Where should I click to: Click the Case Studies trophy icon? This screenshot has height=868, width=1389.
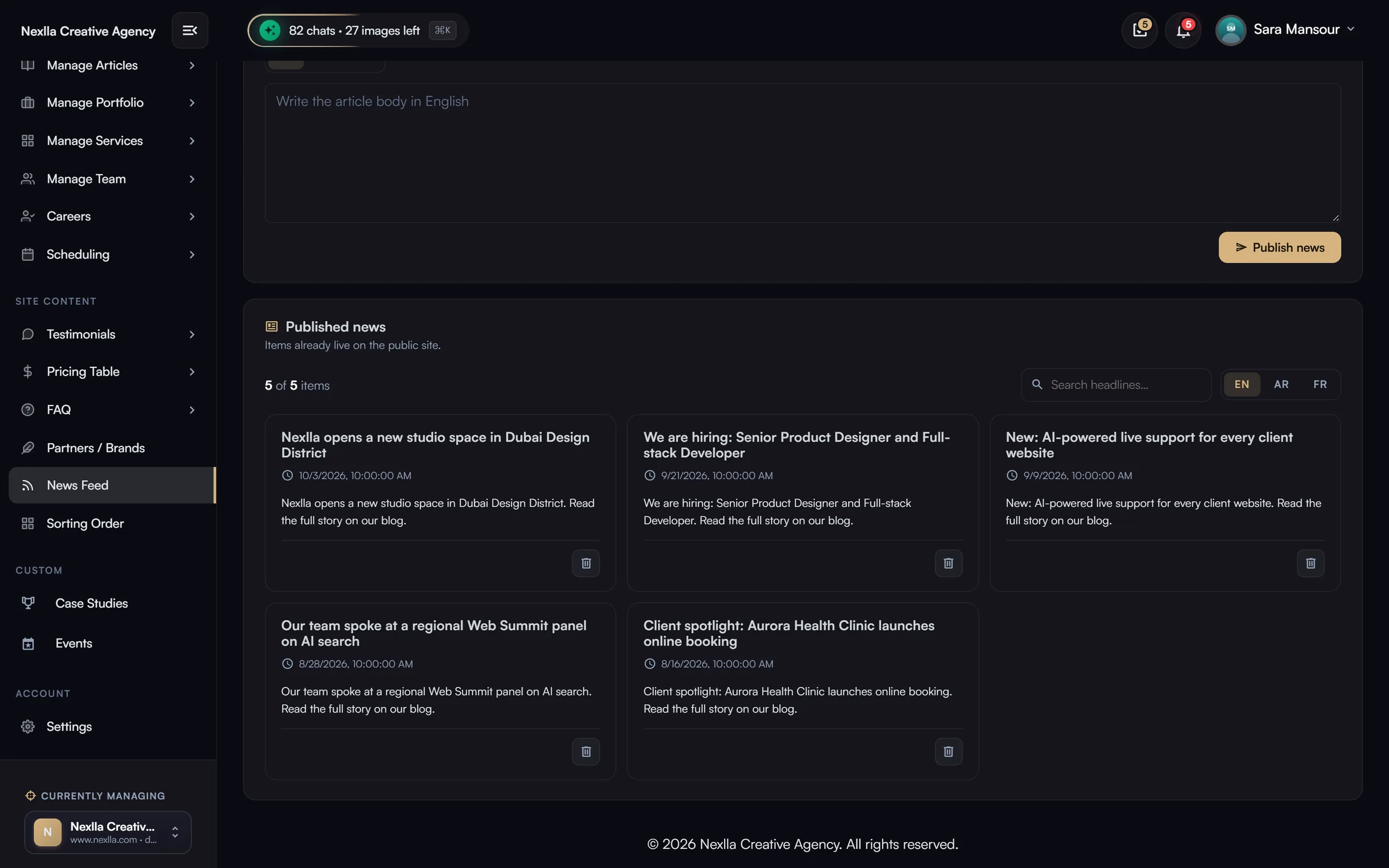(x=28, y=603)
